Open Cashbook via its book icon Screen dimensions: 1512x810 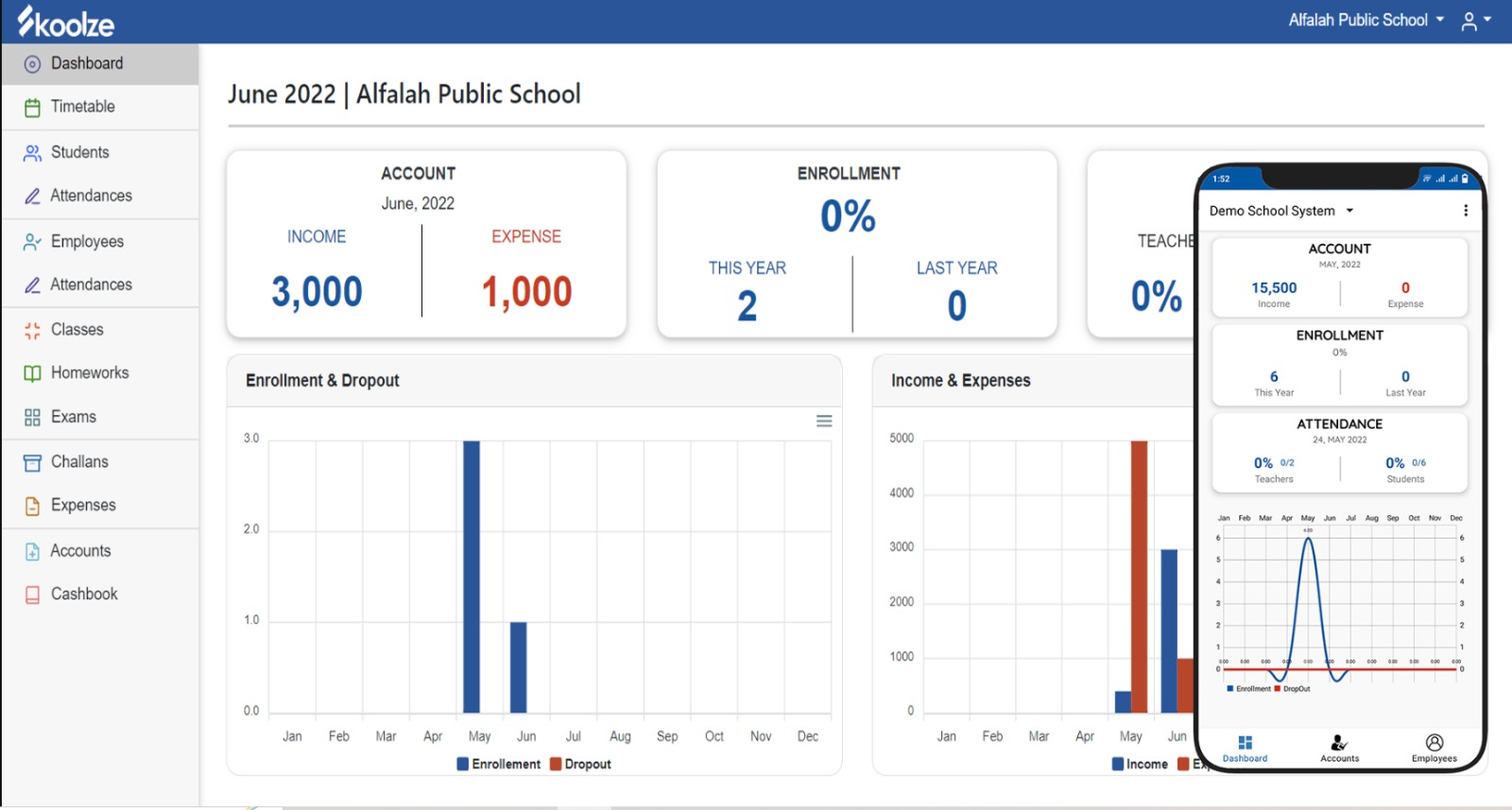point(32,595)
